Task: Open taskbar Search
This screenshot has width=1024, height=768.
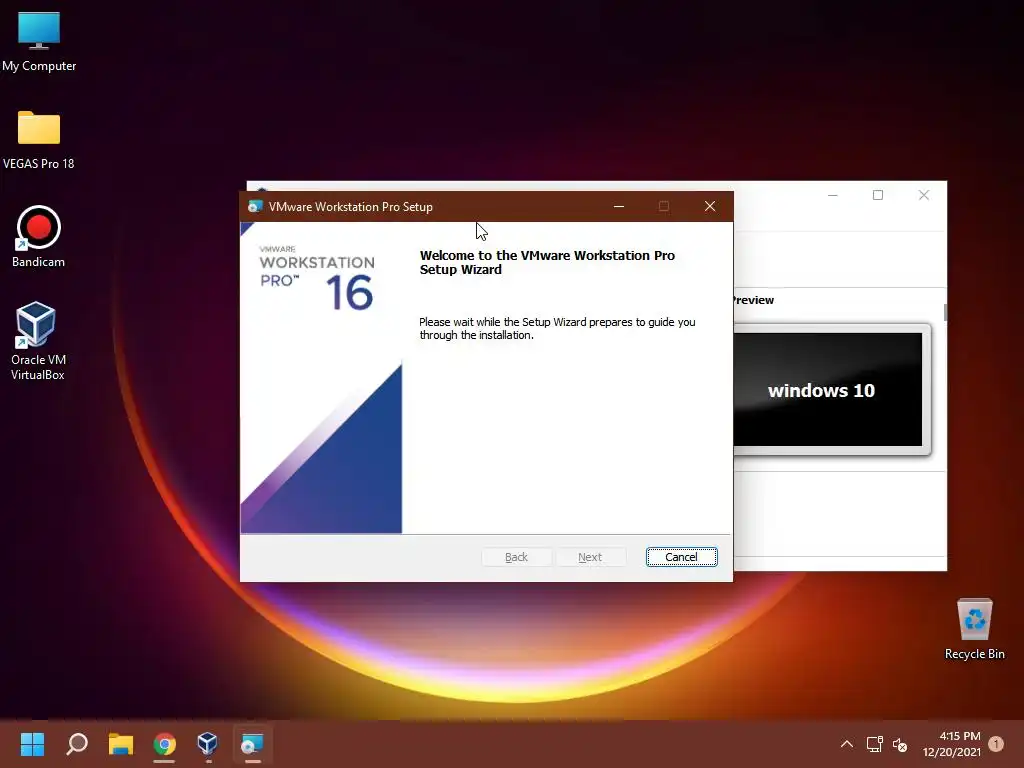Action: (x=77, y=744)
